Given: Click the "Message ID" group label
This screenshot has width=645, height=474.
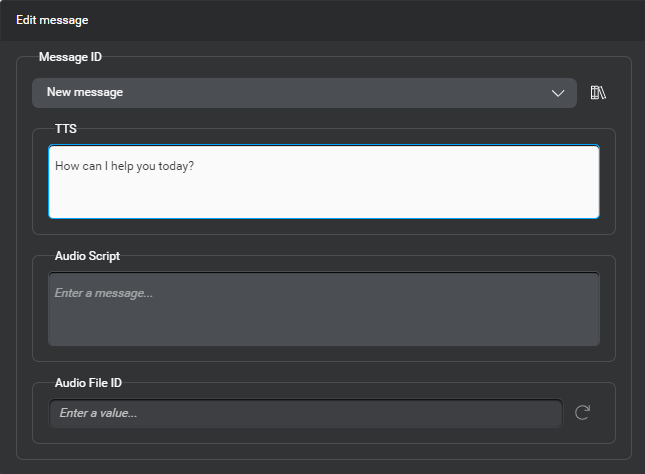Looking at the screenshot, I should pos(70,57).
